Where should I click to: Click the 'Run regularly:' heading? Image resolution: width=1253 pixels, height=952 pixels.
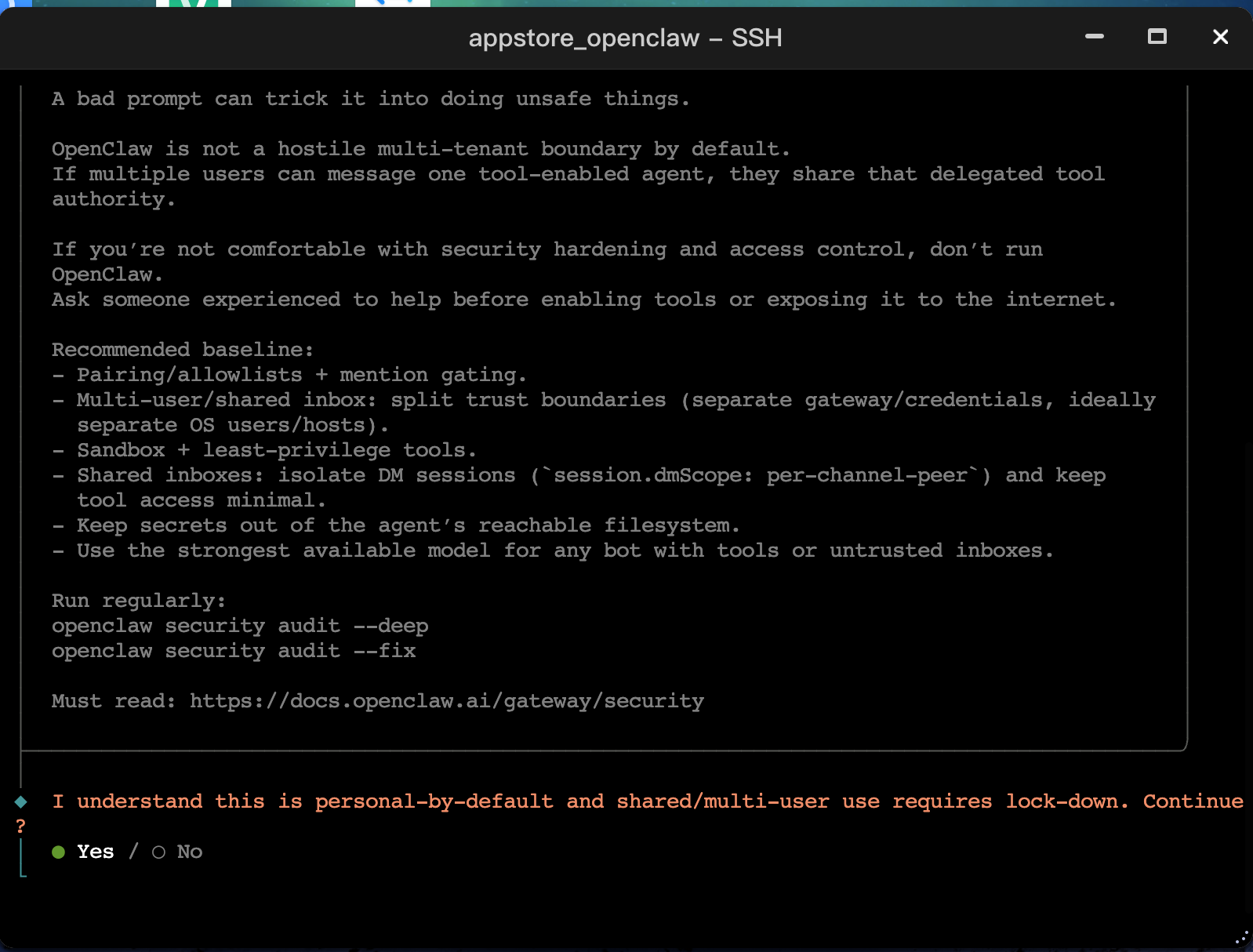tap(139, 601)
